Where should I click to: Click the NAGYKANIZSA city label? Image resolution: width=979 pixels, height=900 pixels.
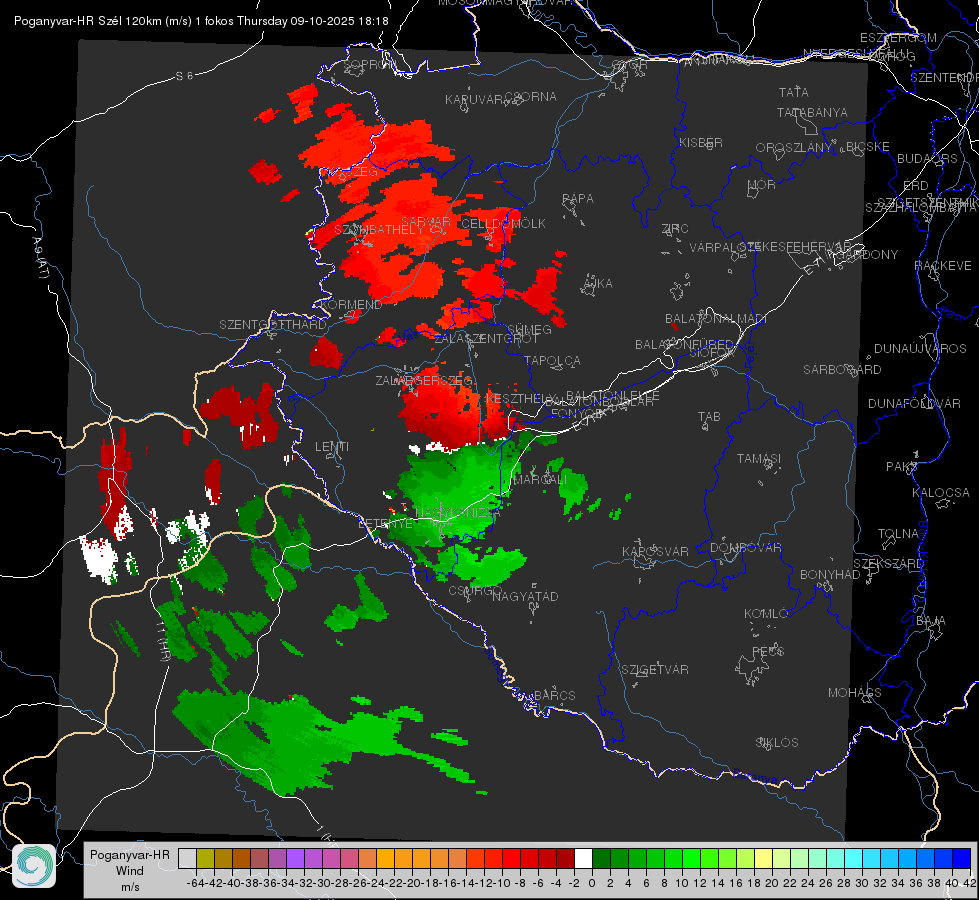[458, 512]
